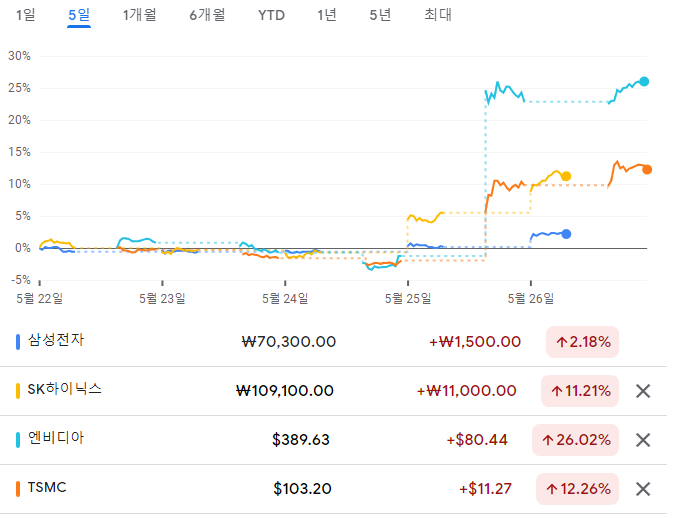
Task: Open the 1개월 time range tab
Action: 139,15
